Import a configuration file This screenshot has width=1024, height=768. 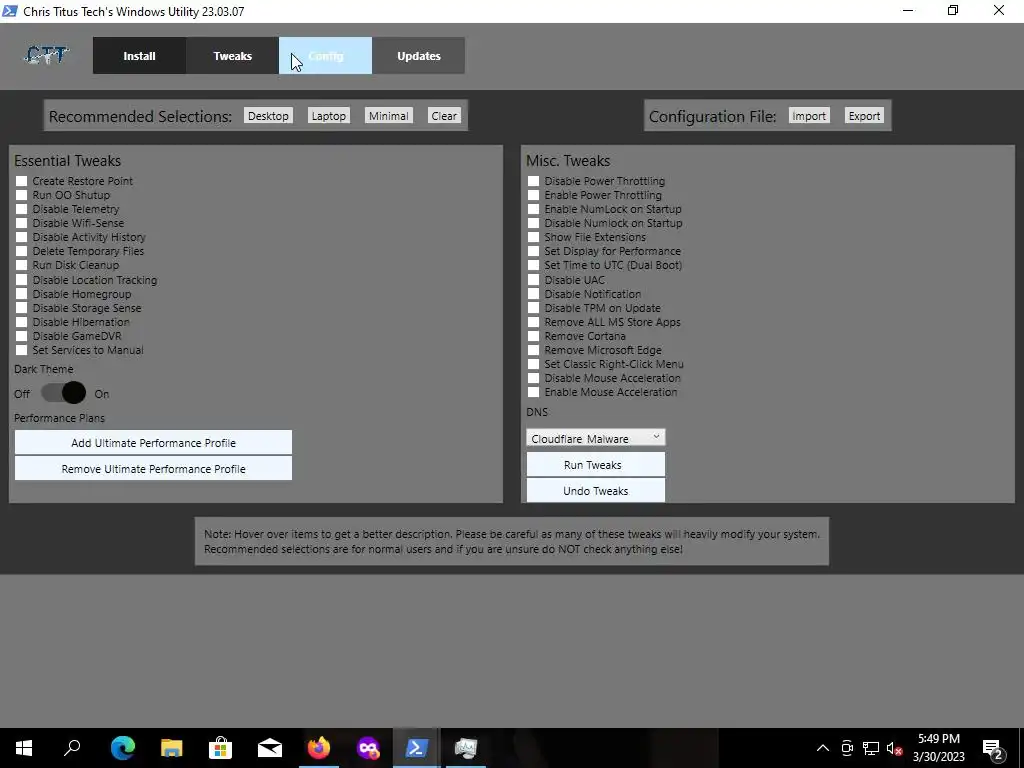tap(809, 116)
